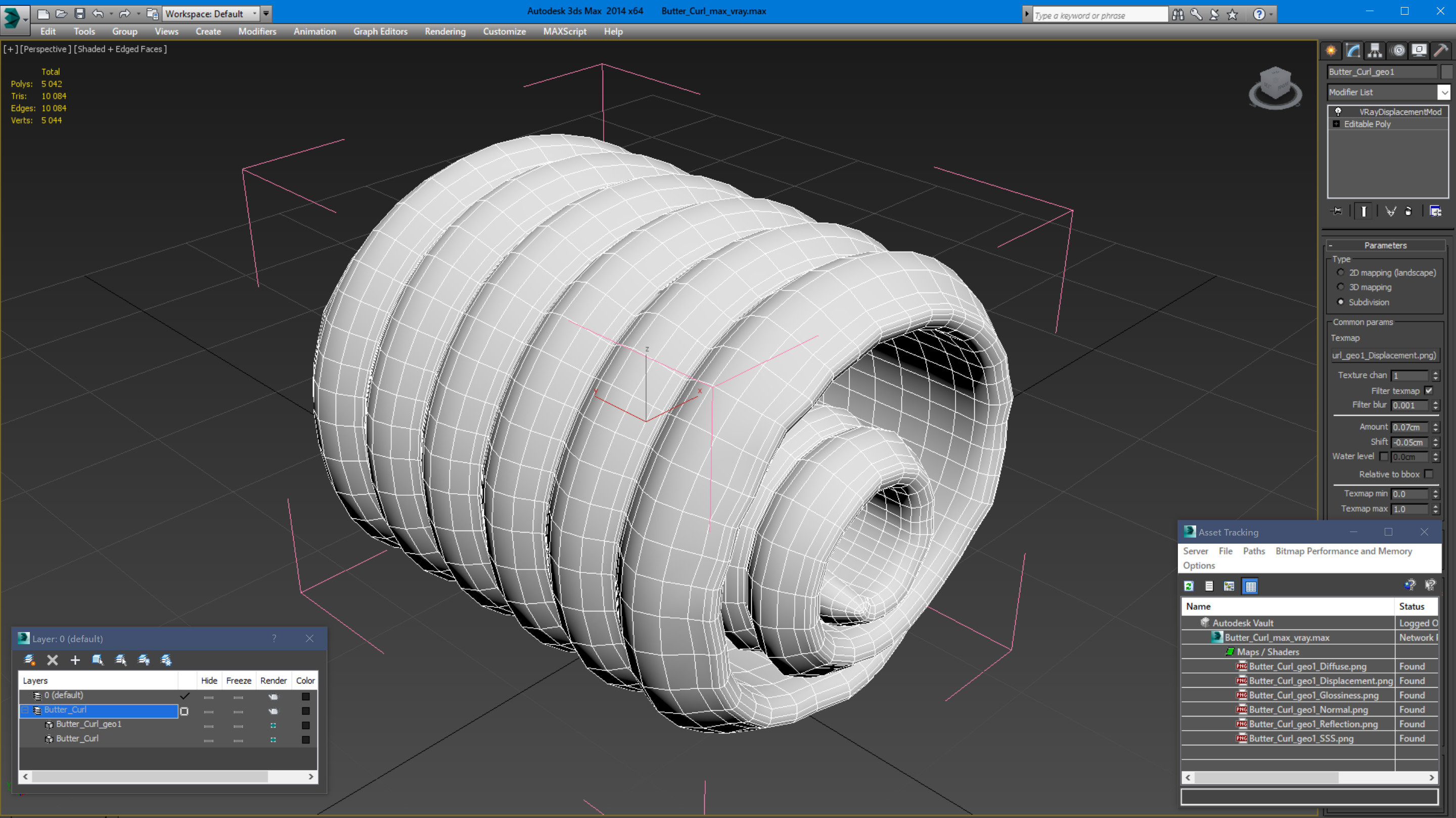Toggle the Filter texmap checkbox
This screenshot has width=1456, height=818.
point(1429,391)
